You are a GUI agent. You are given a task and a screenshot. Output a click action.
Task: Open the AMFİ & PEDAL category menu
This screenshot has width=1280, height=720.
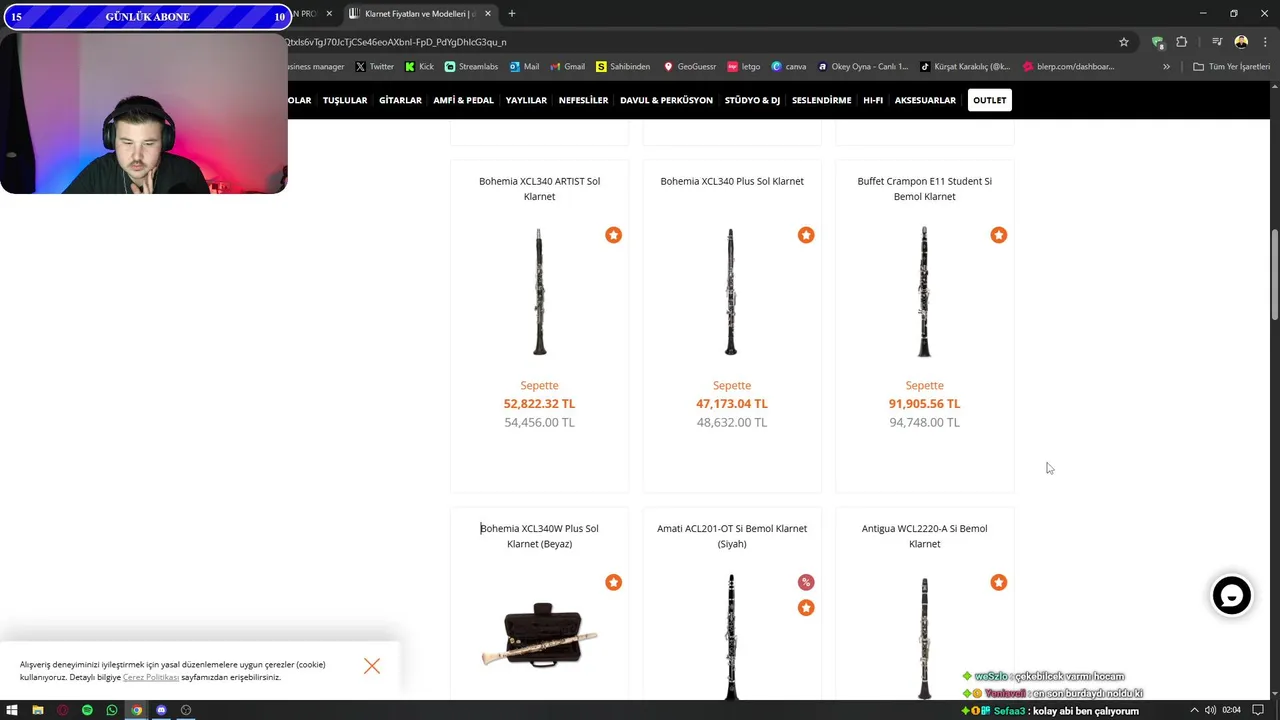[x=463, y=100]
